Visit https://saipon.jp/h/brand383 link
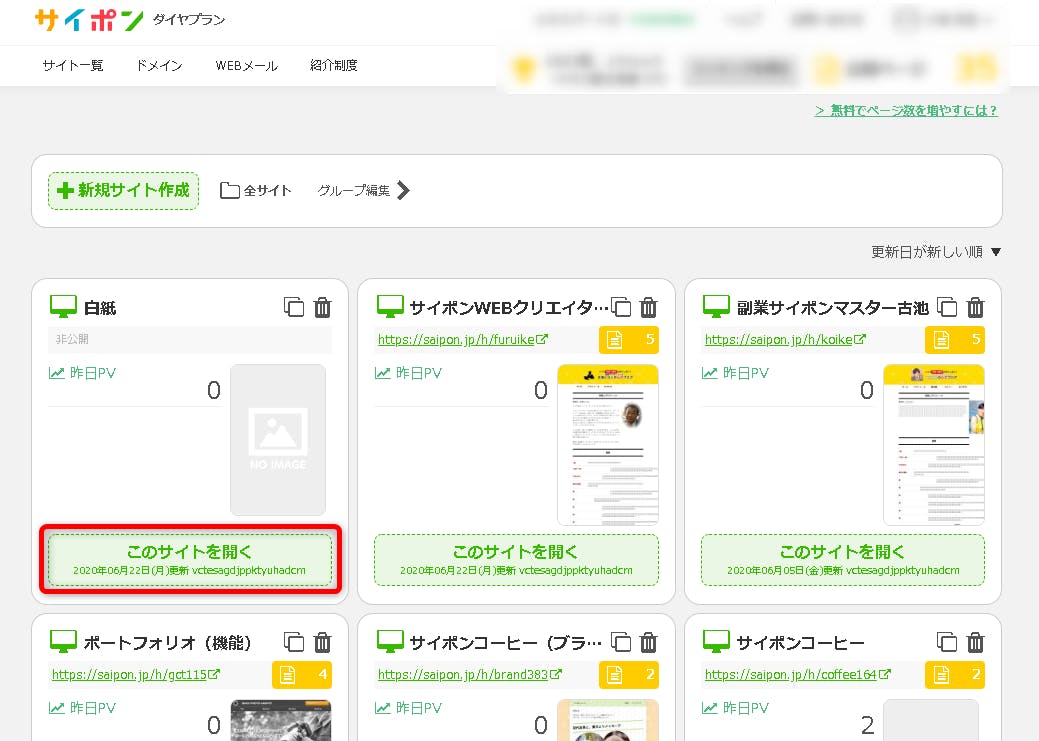1039x741 pixels. 470,675
